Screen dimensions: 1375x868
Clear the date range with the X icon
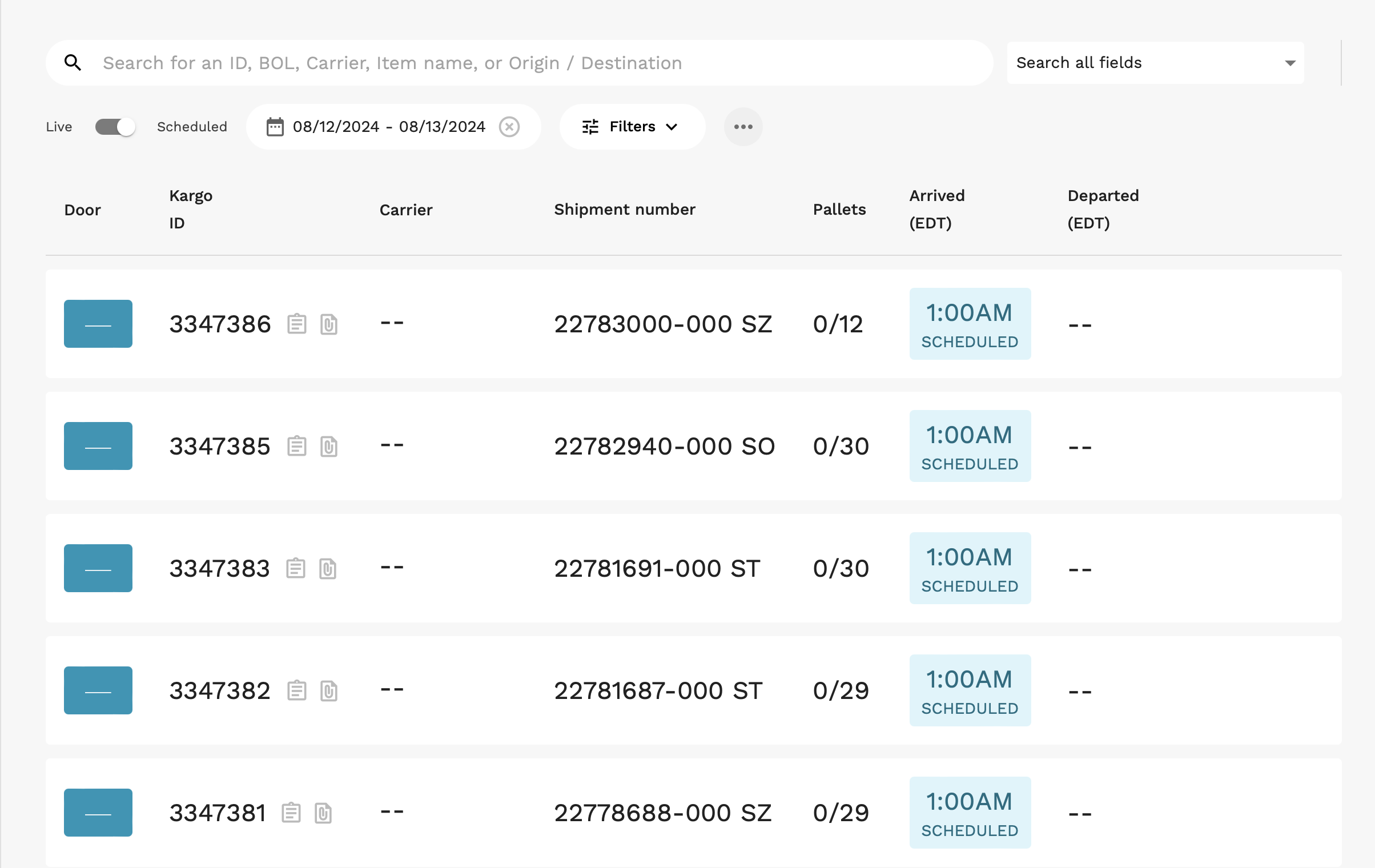(x=509, y=127)
